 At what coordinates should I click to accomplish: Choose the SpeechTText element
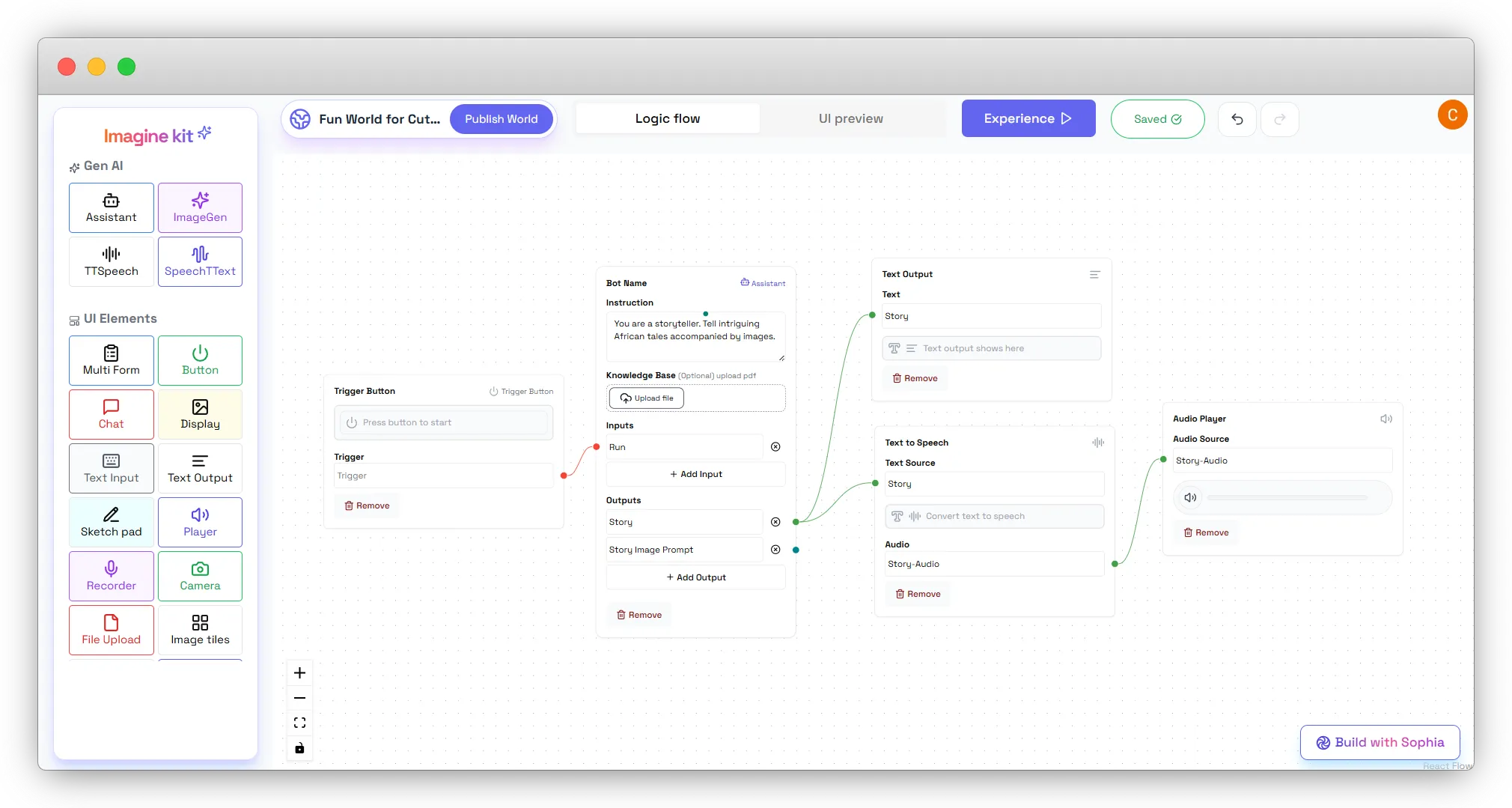pos(200,261)
